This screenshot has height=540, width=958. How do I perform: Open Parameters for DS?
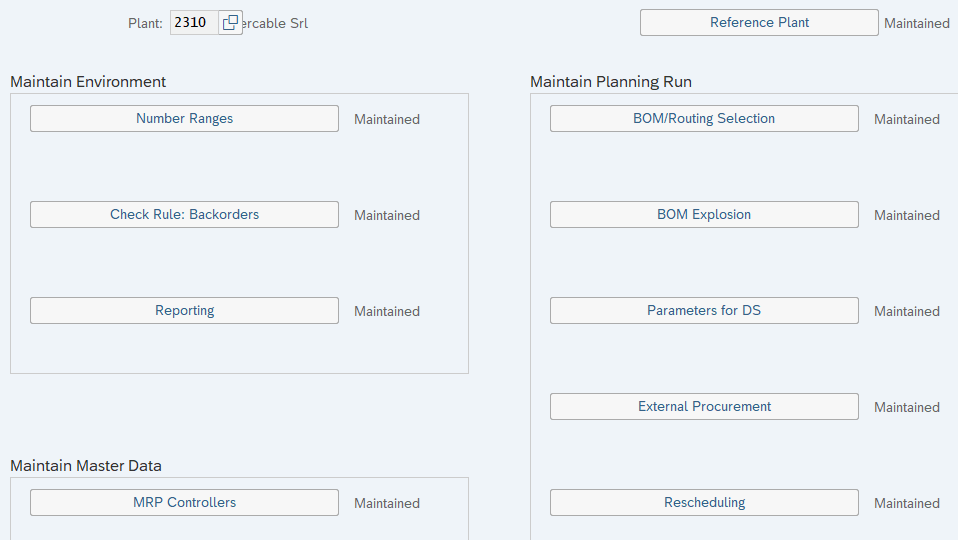pos(704,311)
